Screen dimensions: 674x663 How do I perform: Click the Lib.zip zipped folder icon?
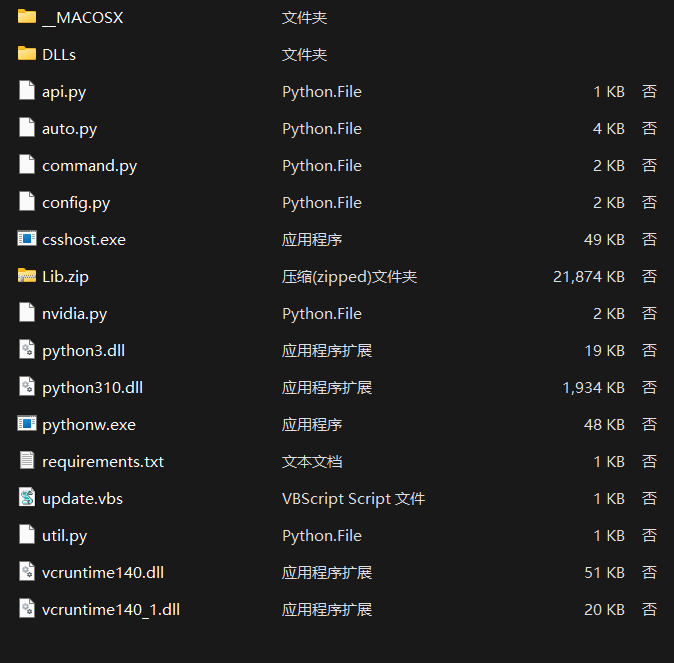click(27, 276)
